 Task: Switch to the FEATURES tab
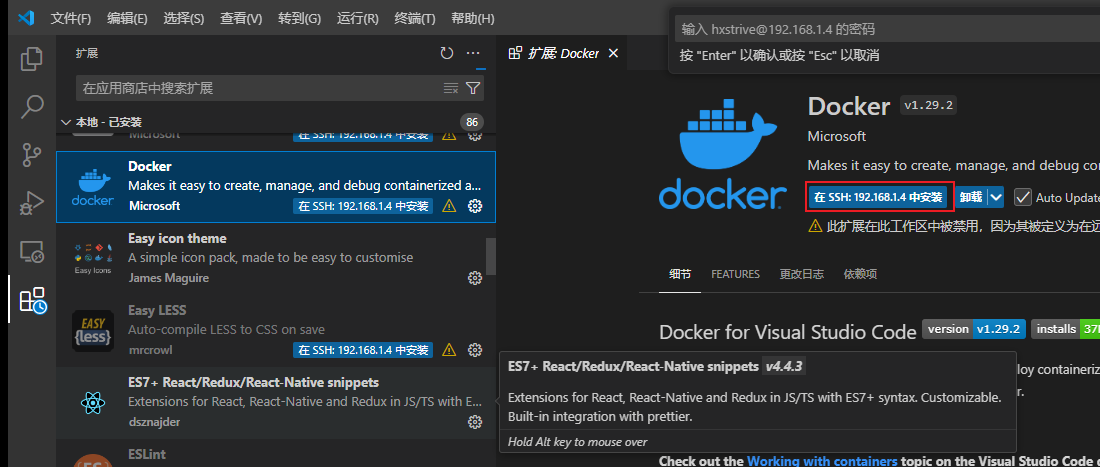[735, 274]
